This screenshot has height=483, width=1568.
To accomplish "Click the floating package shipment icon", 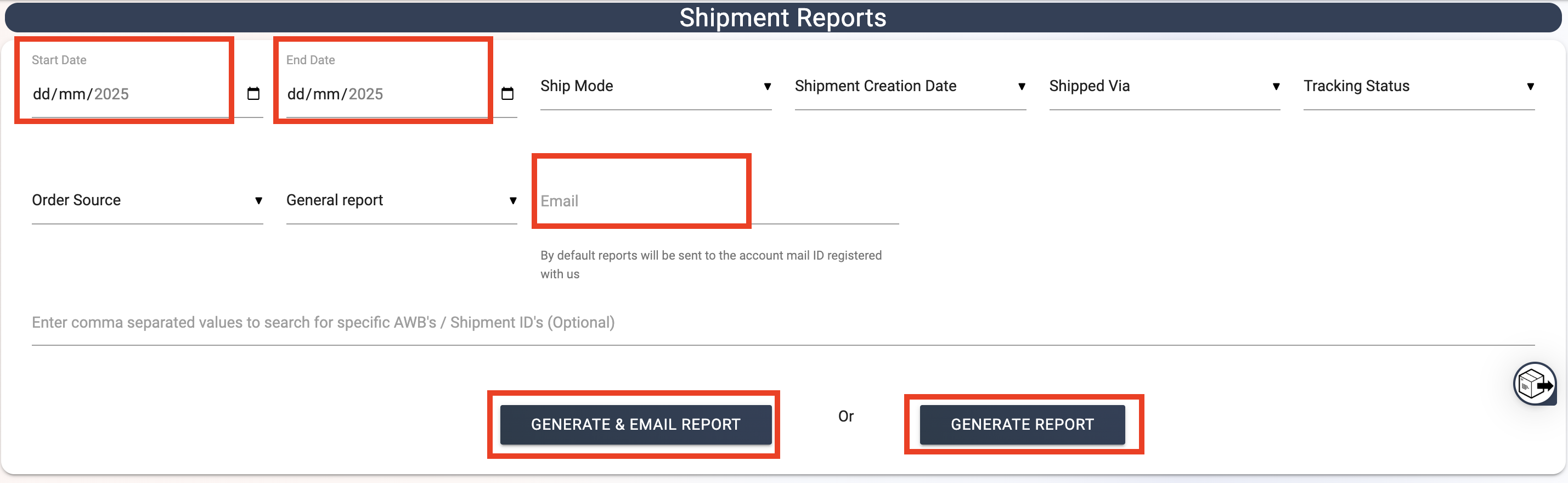I will tap(1535, 384).
